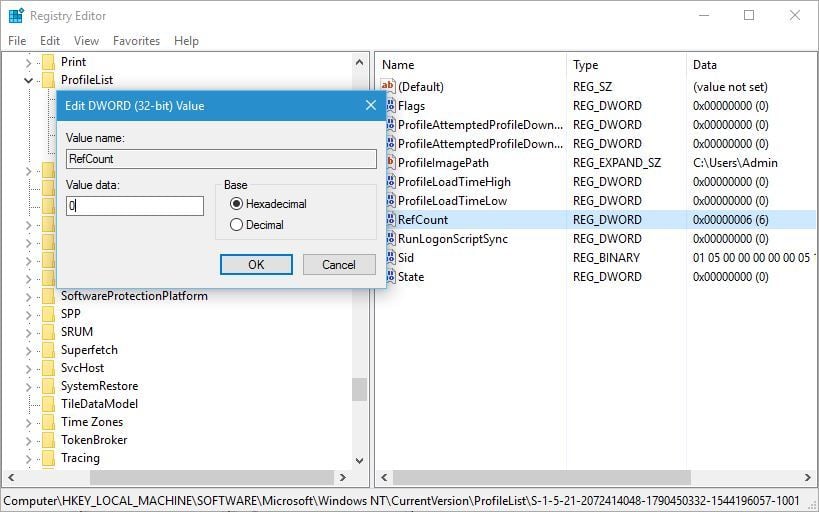
Task: Select the Sid value name
Action: (x=406, y=258)
